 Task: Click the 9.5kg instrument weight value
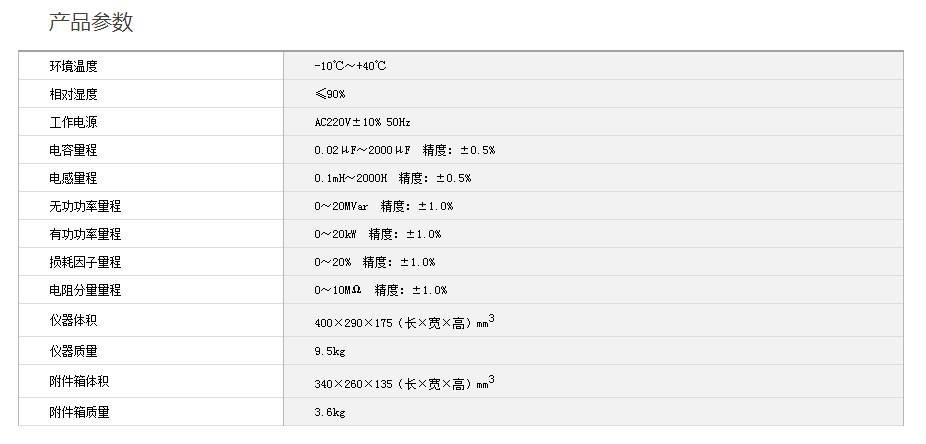(x=329, y=352)
